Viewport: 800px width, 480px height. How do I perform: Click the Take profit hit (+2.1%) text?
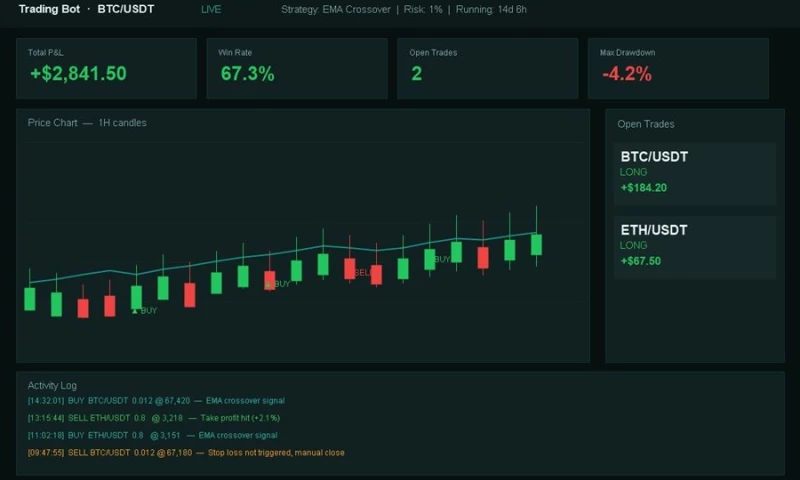click(240, 418)
